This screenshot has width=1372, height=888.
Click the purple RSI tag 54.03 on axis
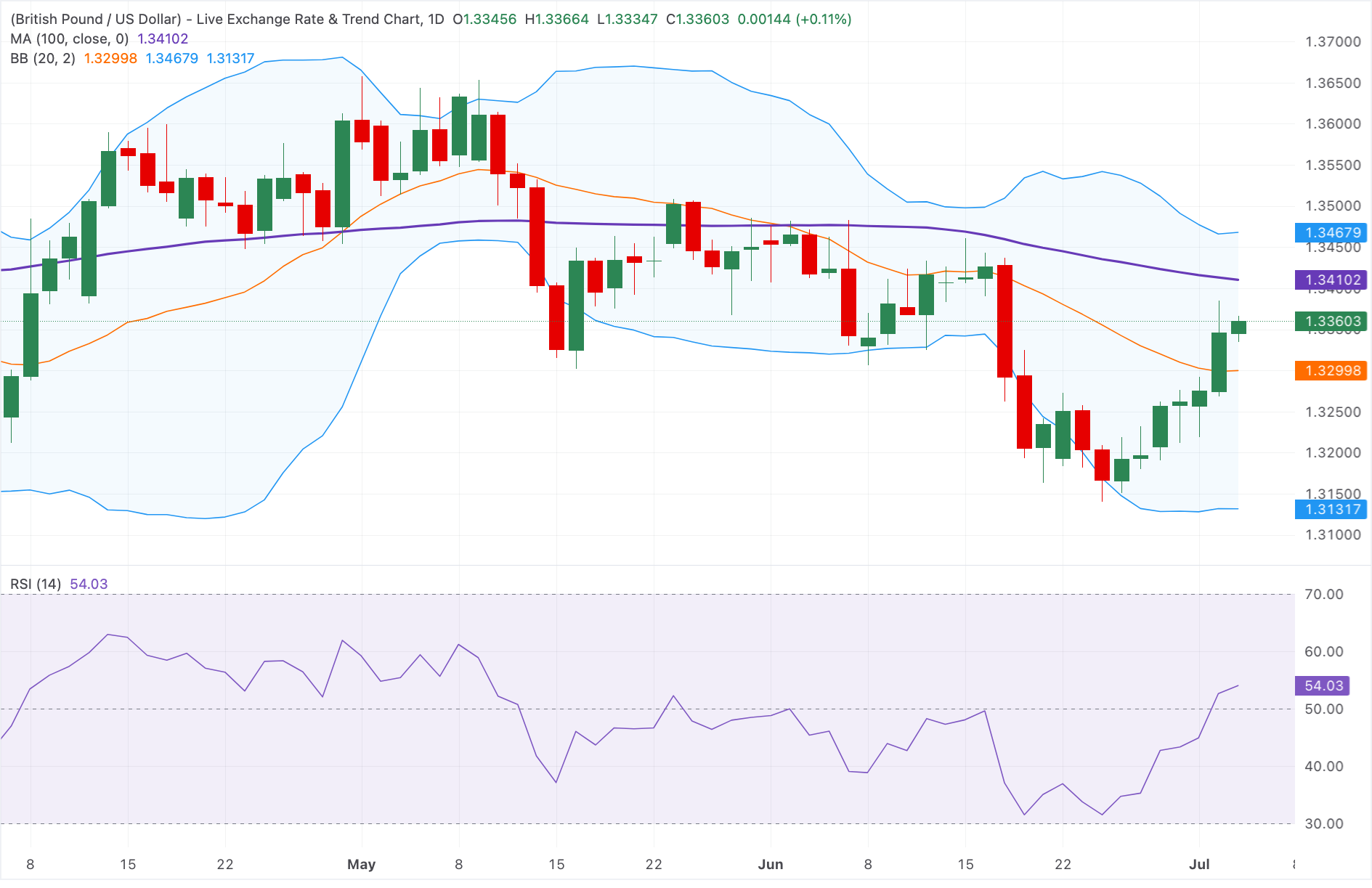[1323, 685]
